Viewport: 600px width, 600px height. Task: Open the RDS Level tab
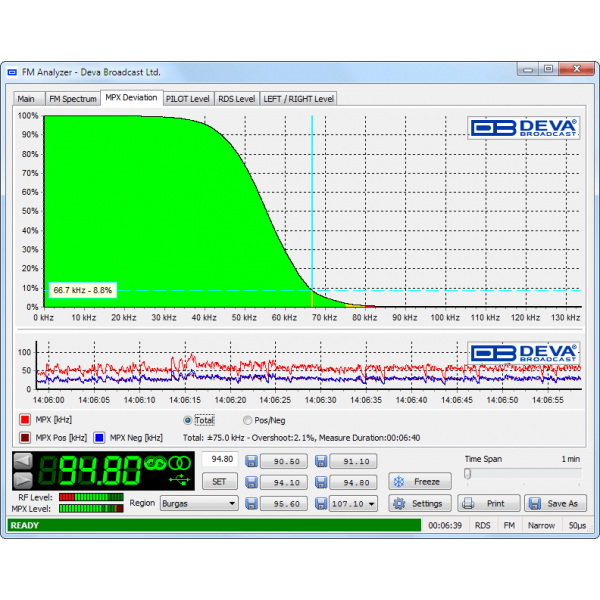pos(236,99)
